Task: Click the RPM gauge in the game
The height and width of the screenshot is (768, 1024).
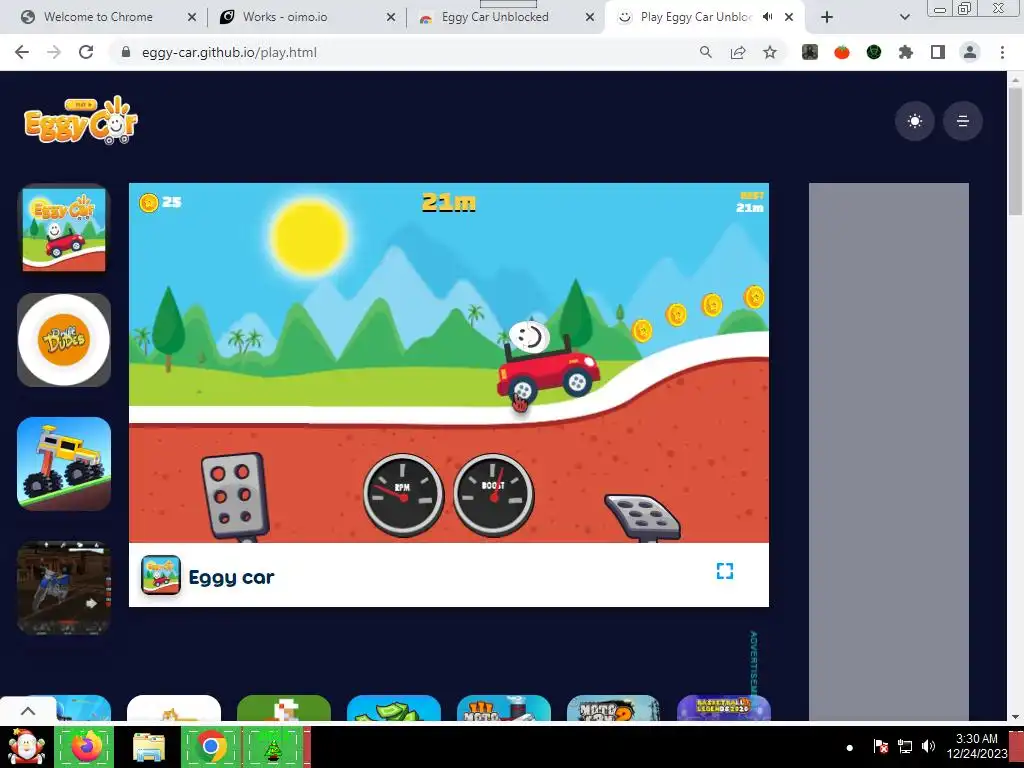Action: [403, 495]
